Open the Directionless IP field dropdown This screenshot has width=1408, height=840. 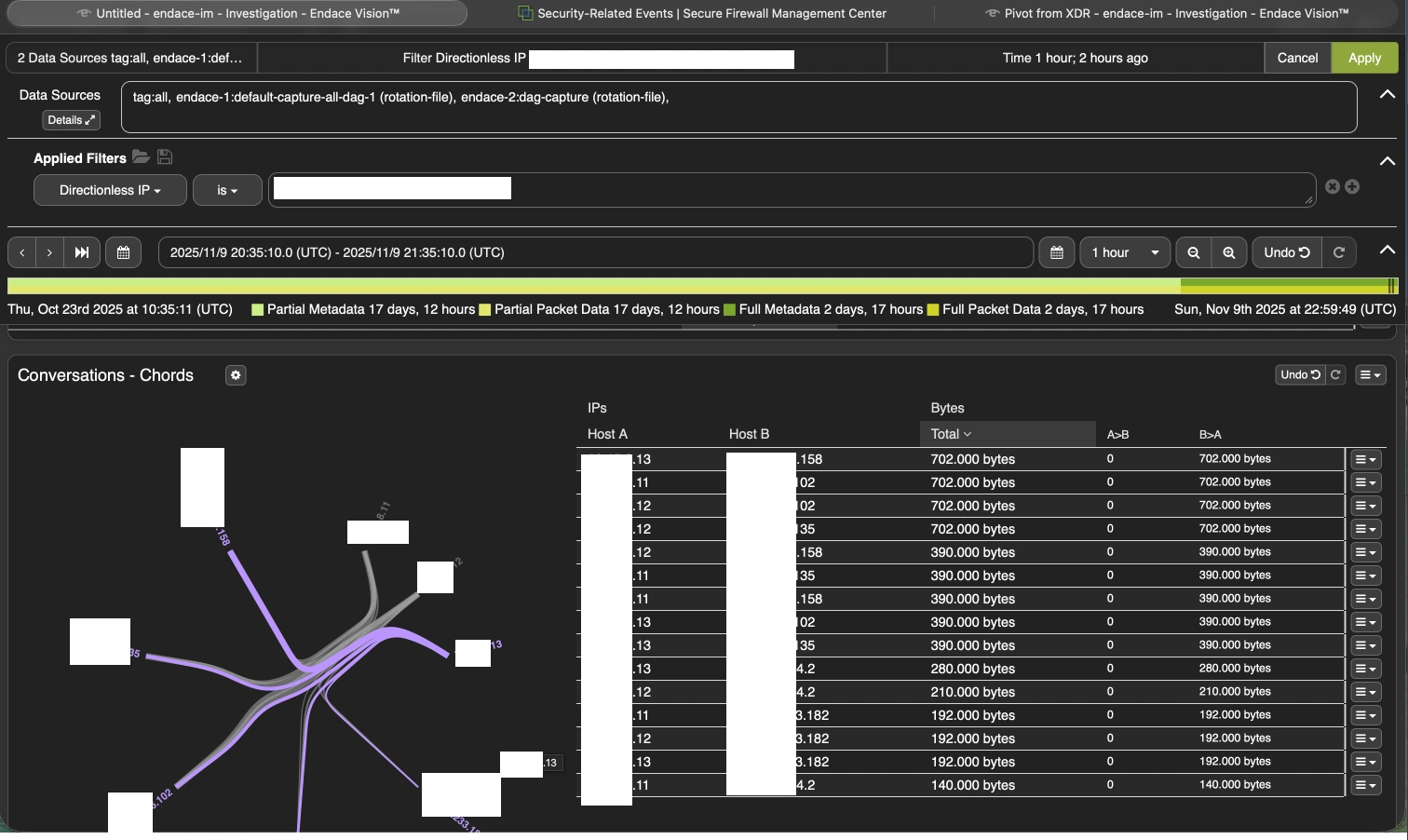(x=110, y=190)
